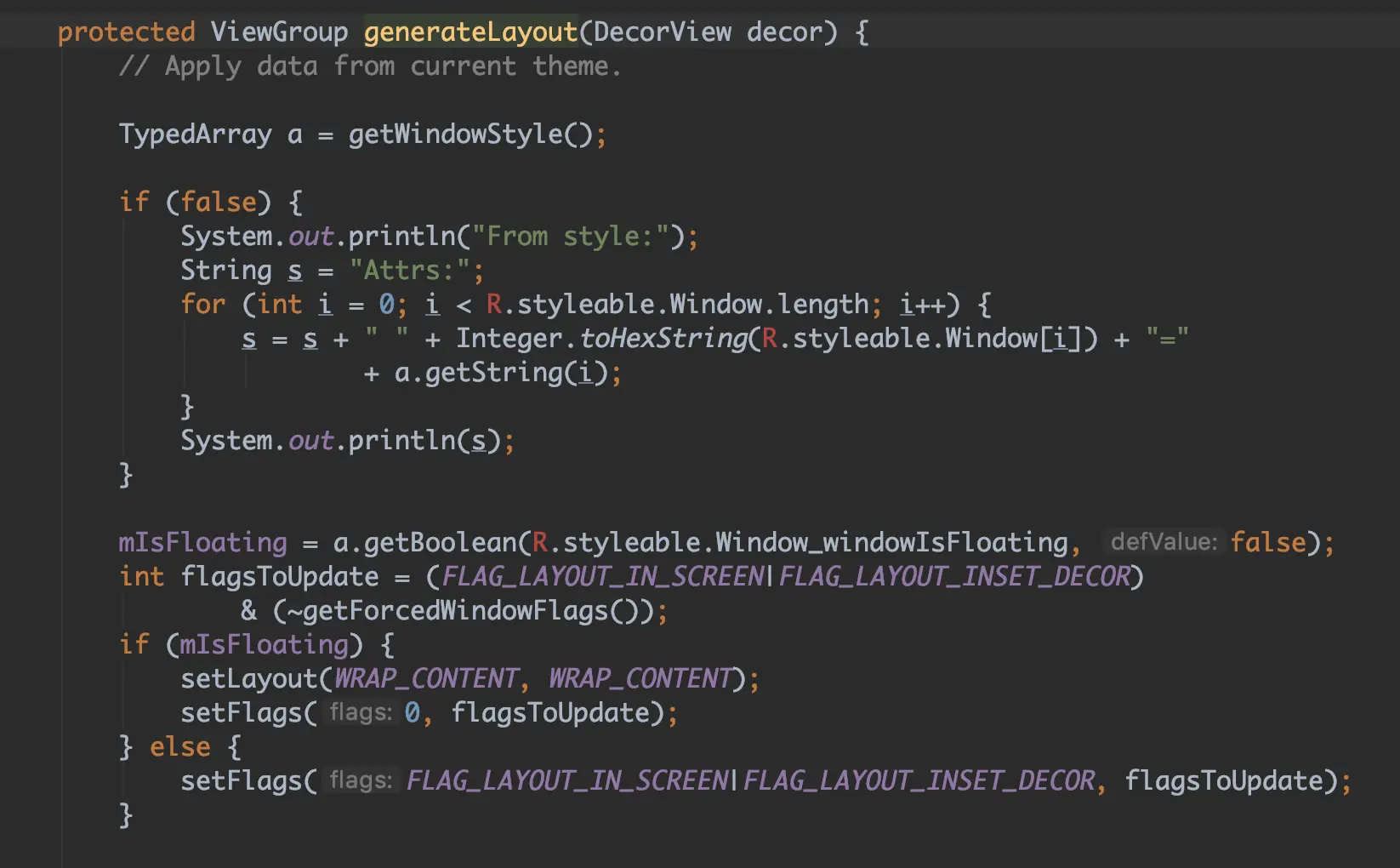Click the second WRAP_CONTENT argument
The width and height of the screenshot is (1400, 868).
640,679
